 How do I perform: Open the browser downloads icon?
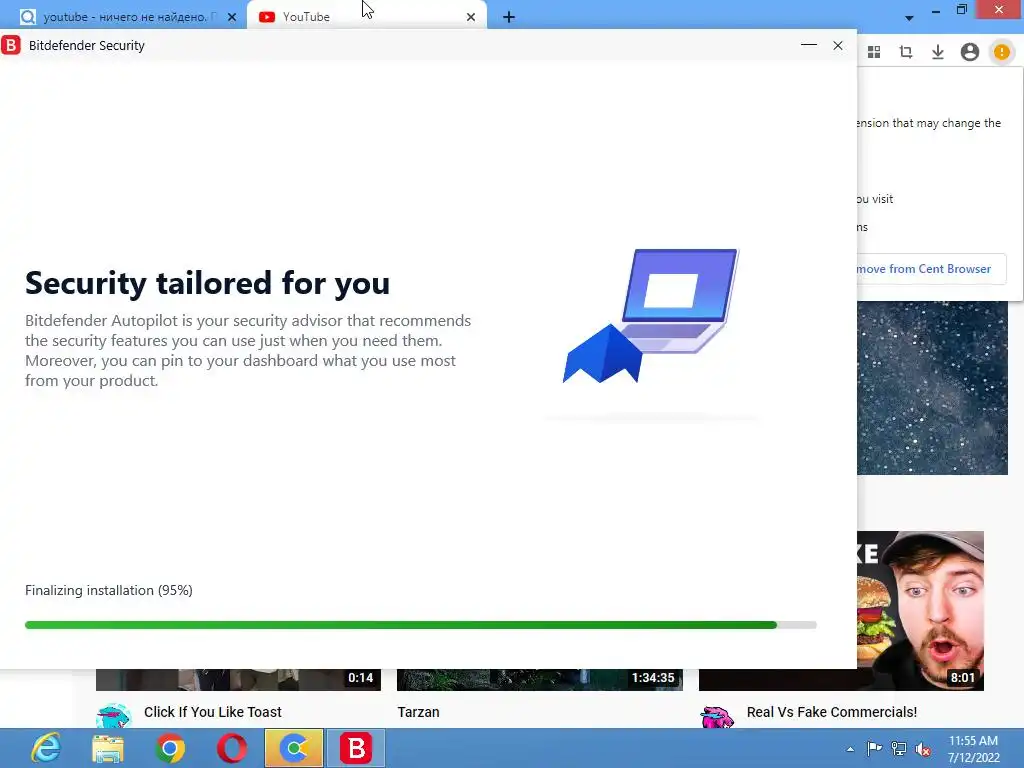tap(938, 52)
